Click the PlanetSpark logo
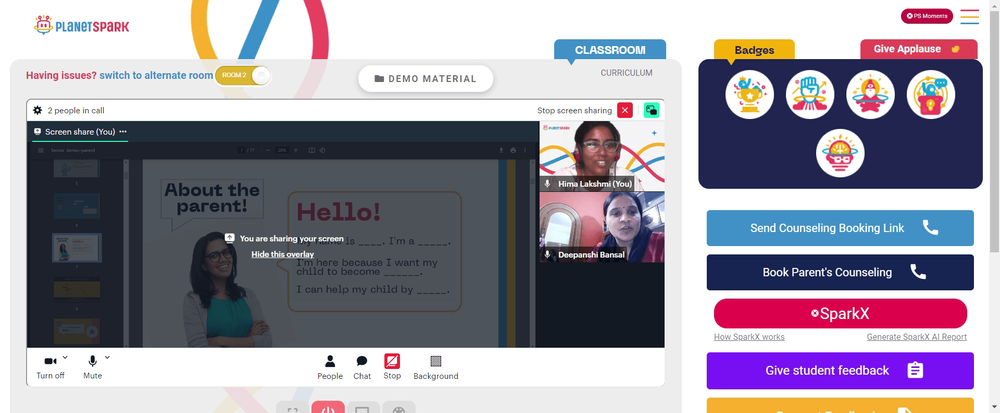The height and width of the screenshot is (413, 1000). pos(81,25)
